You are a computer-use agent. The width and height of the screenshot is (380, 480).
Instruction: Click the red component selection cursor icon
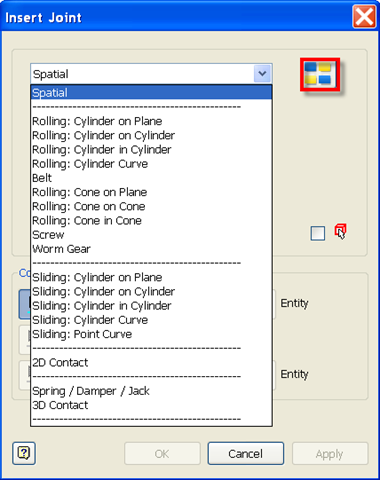[x=340, y=232]
